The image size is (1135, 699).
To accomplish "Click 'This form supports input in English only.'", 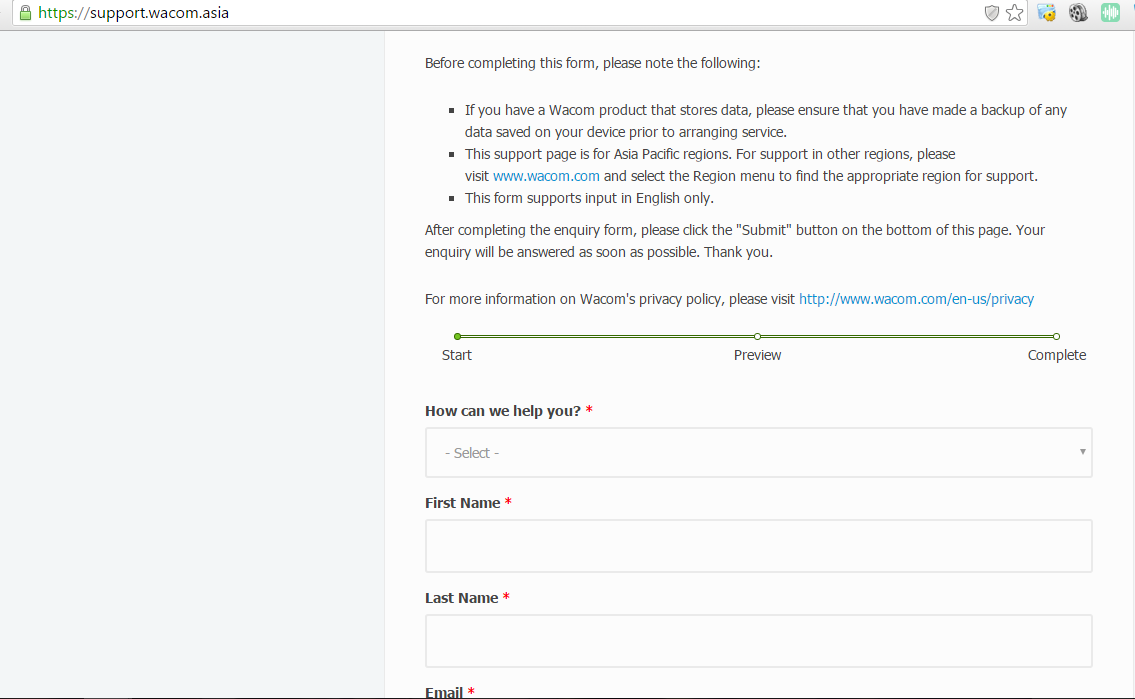I will (x=589, y=198).
